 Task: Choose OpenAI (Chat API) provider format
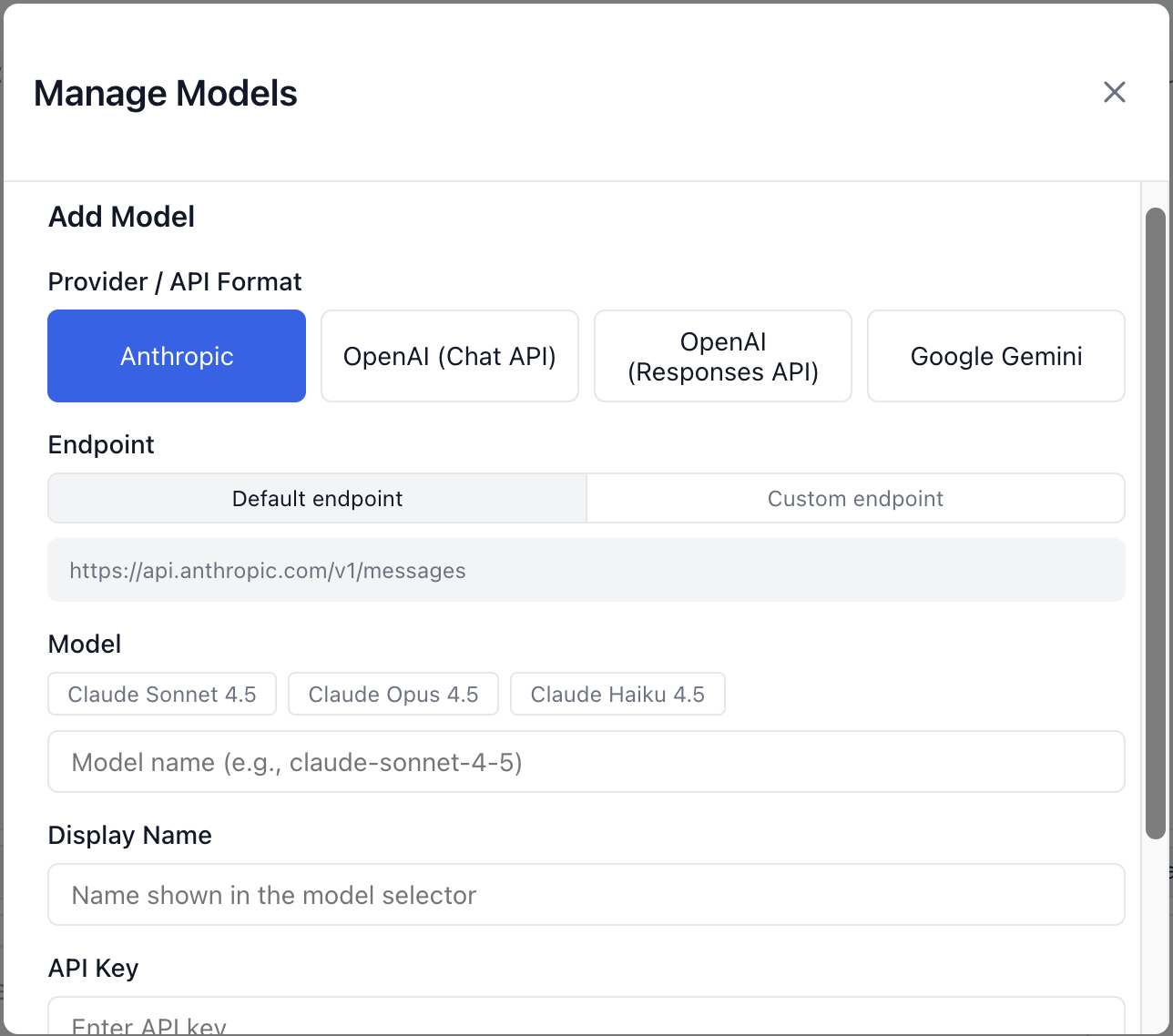[x=450, y=356]
